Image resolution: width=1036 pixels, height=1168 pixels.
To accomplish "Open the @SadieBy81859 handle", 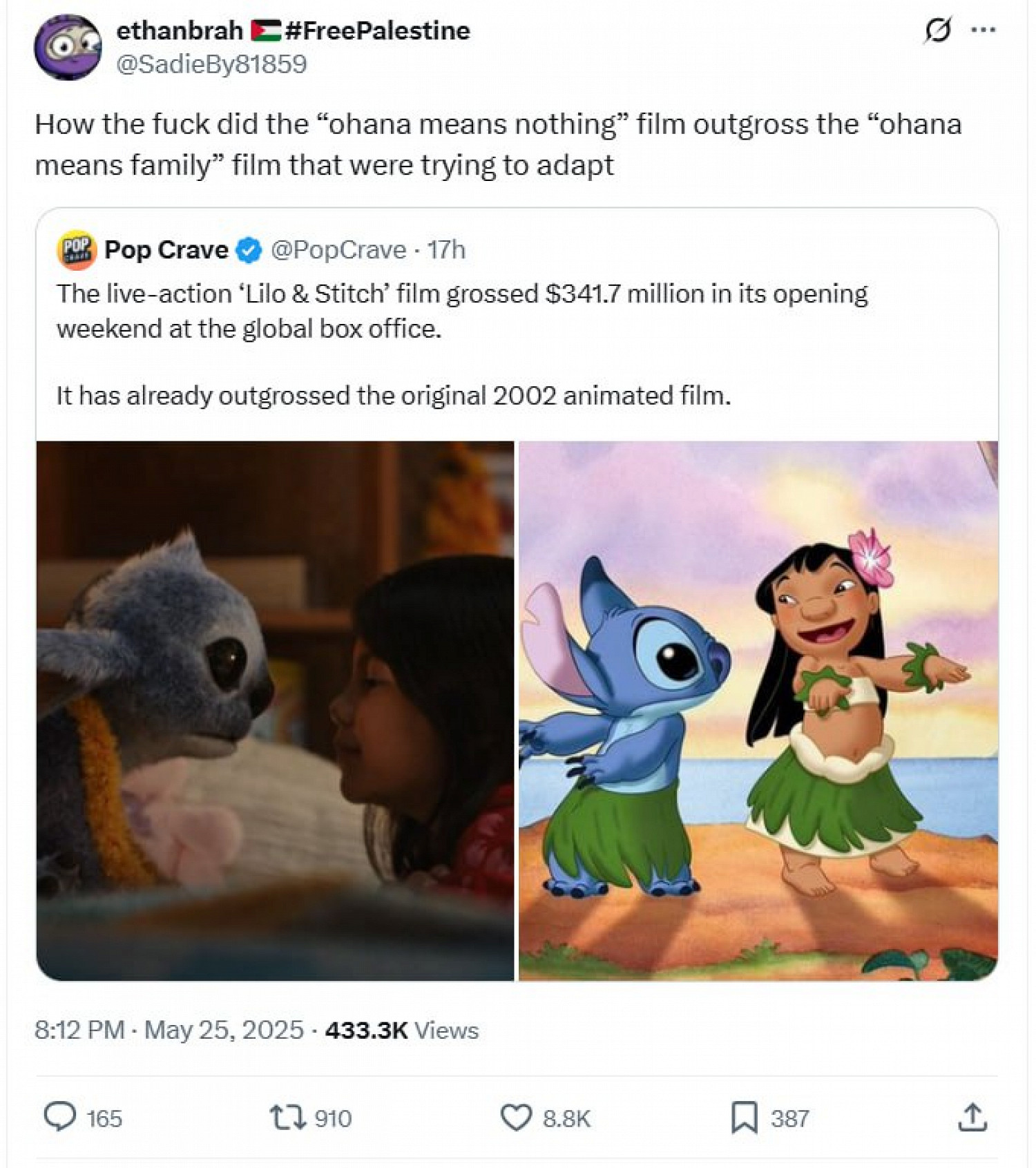I will coord(211,64).
